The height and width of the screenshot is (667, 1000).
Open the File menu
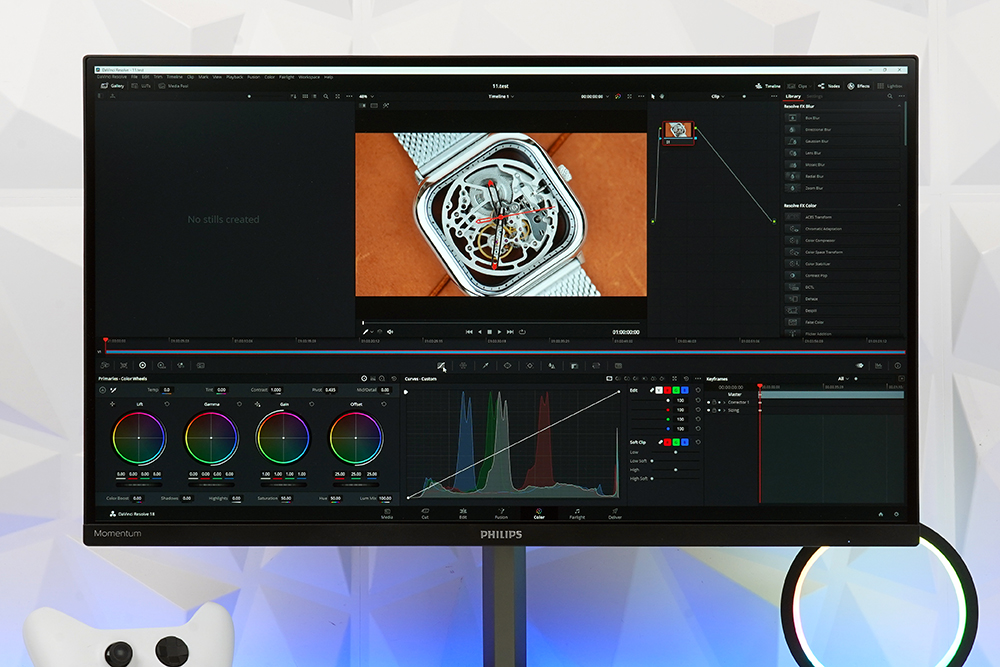coord(134,77)
